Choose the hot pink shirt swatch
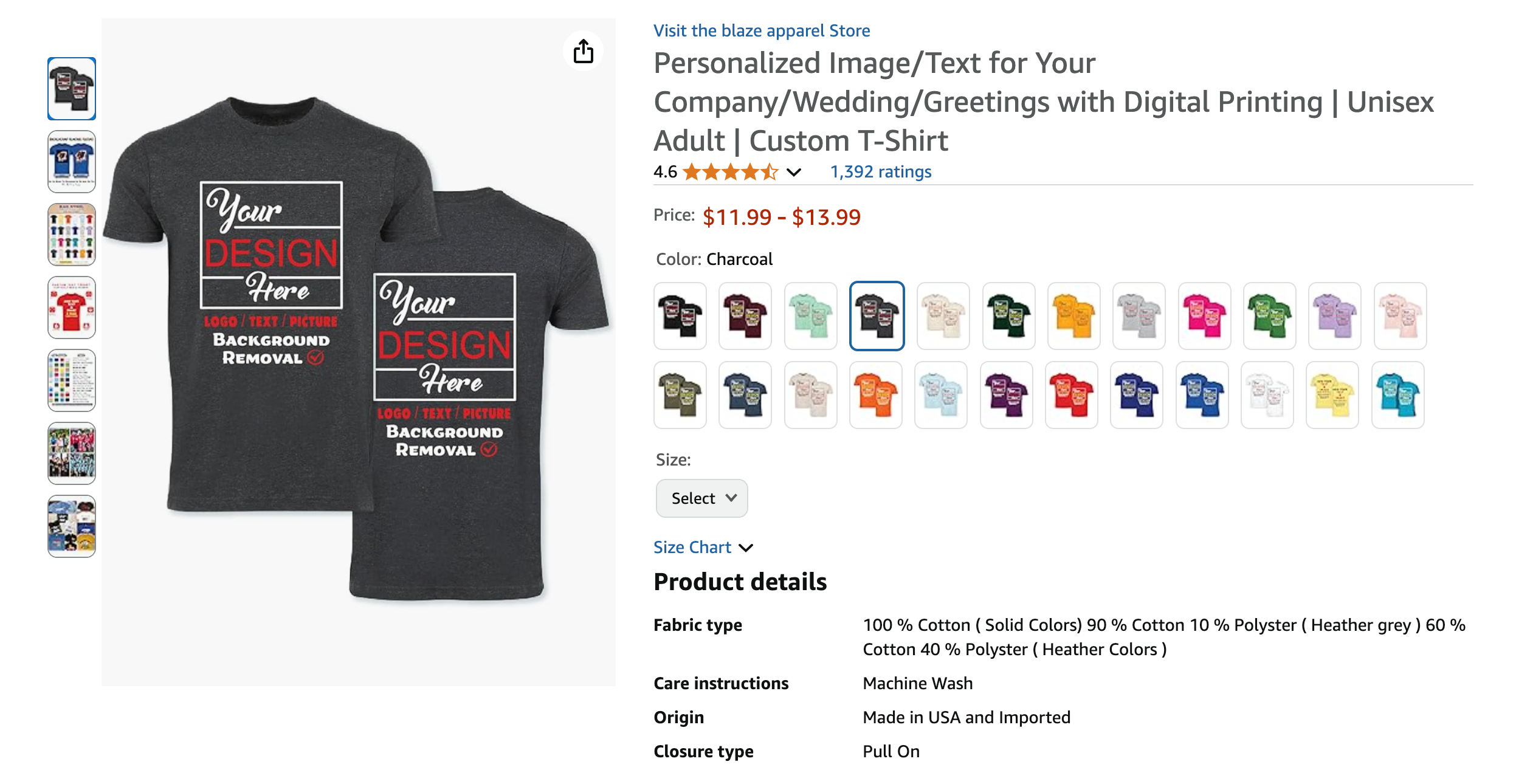The image size is (1516, 784). point(1204,316)
